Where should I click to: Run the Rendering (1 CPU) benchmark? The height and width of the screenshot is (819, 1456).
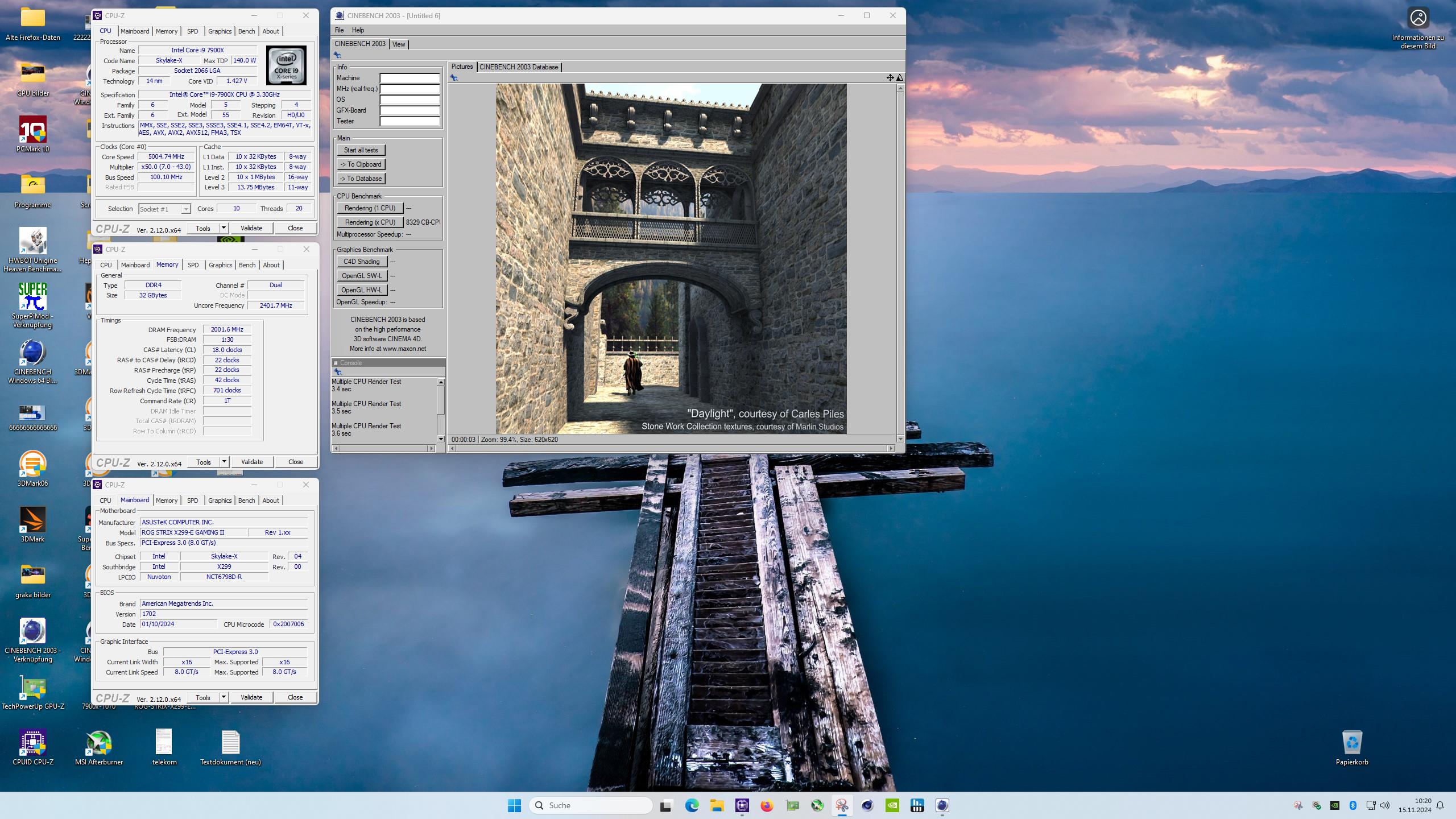point(370,208)
